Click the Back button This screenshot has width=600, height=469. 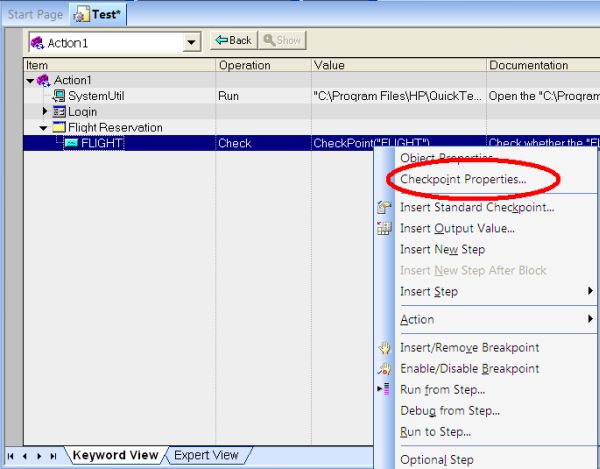click(233, 40)
